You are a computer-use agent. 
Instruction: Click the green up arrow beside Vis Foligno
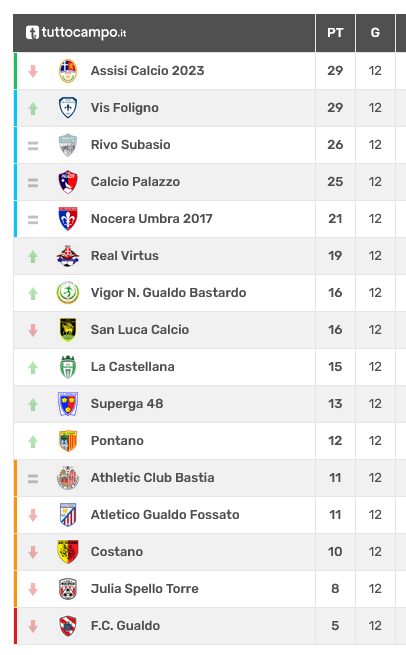point(33,109)
